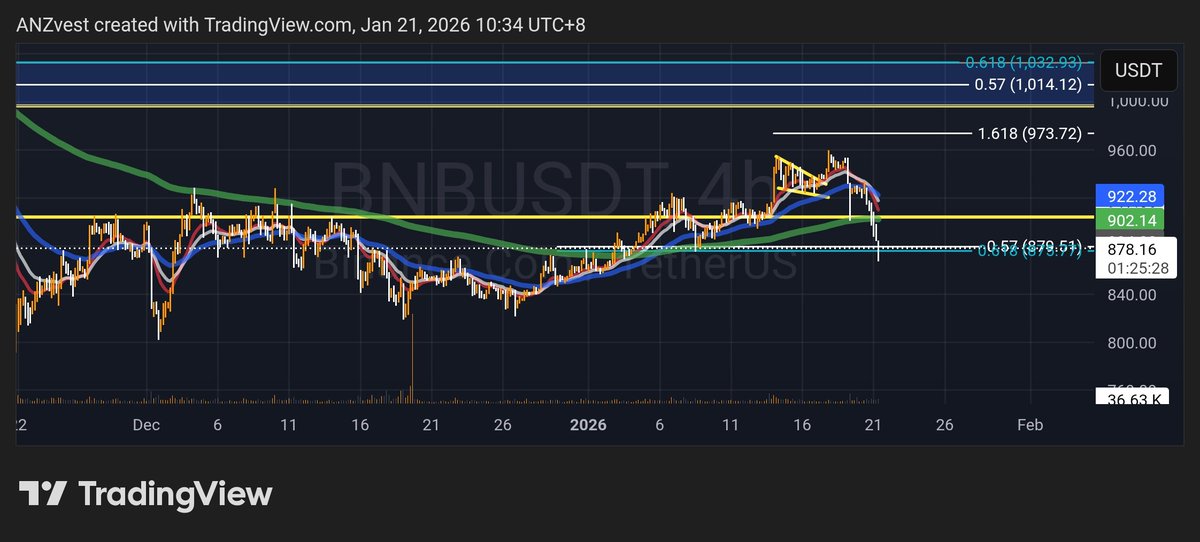Click the date axis label 26 before Feb
Viewport: 1200px width, 542px height.
click(944, 425)
